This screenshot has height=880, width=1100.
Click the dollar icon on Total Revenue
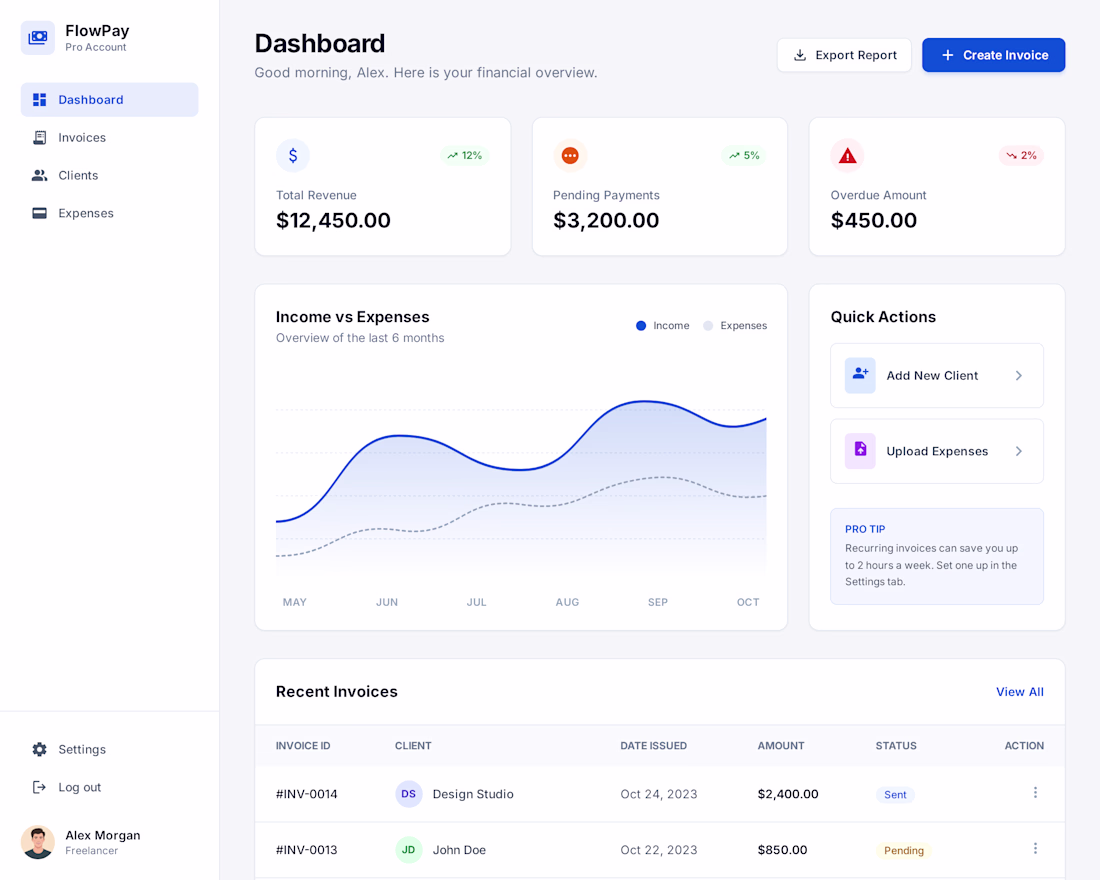(x=293, y=155)
